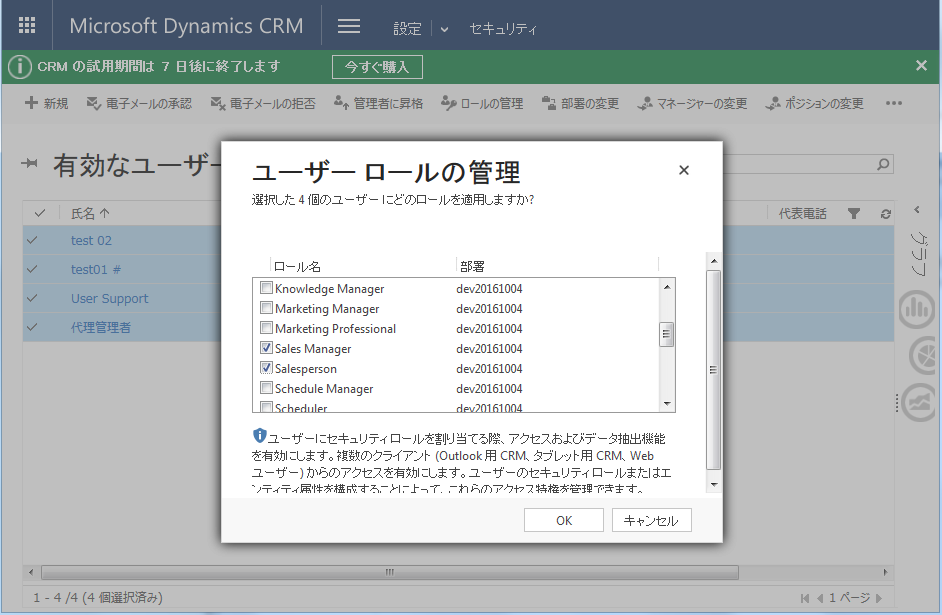Click the search magnifier icon

pyautogui.click(x=883, y=164)
